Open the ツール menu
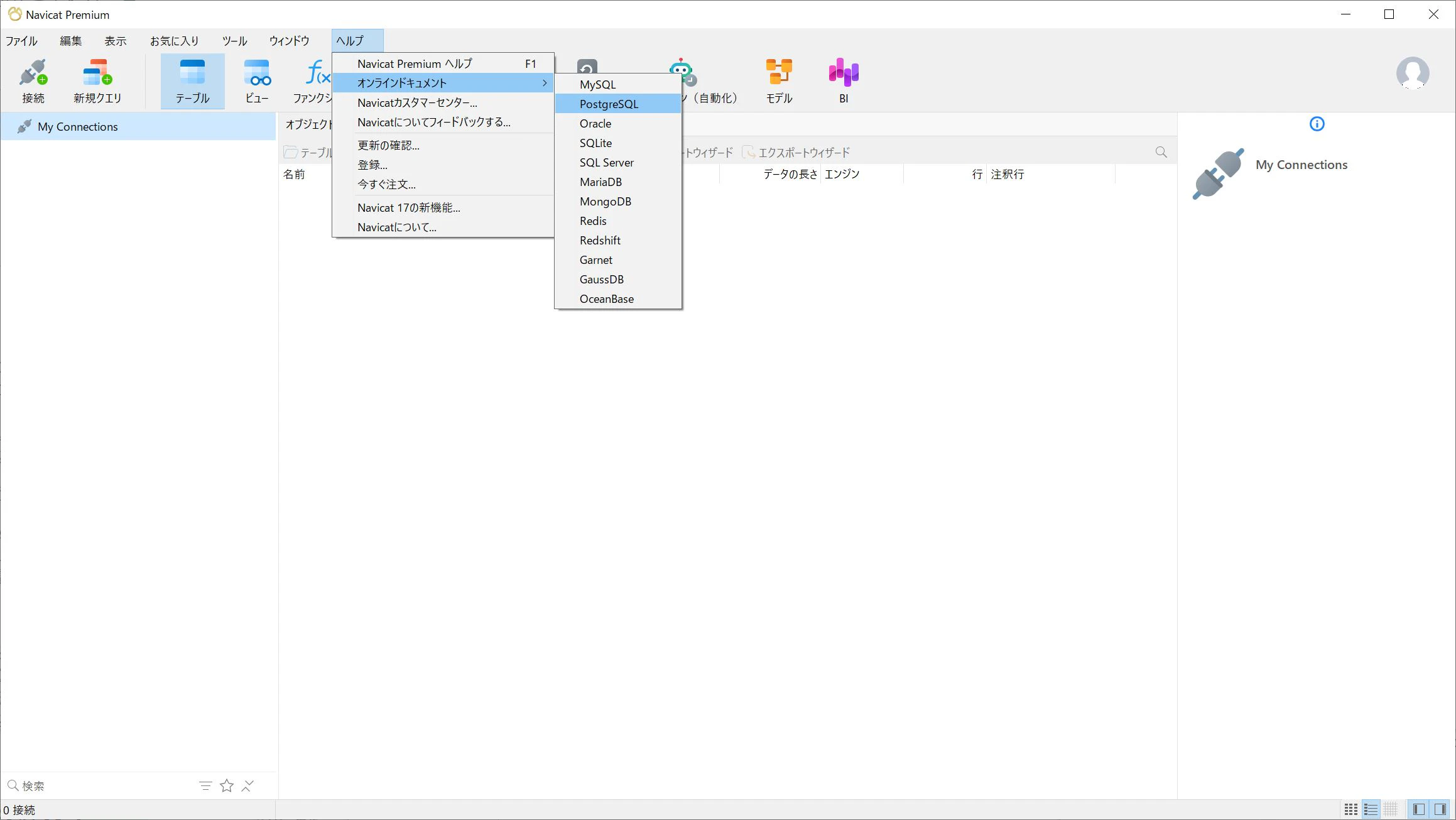1456x820 pixels. click(x=234, y=41)
